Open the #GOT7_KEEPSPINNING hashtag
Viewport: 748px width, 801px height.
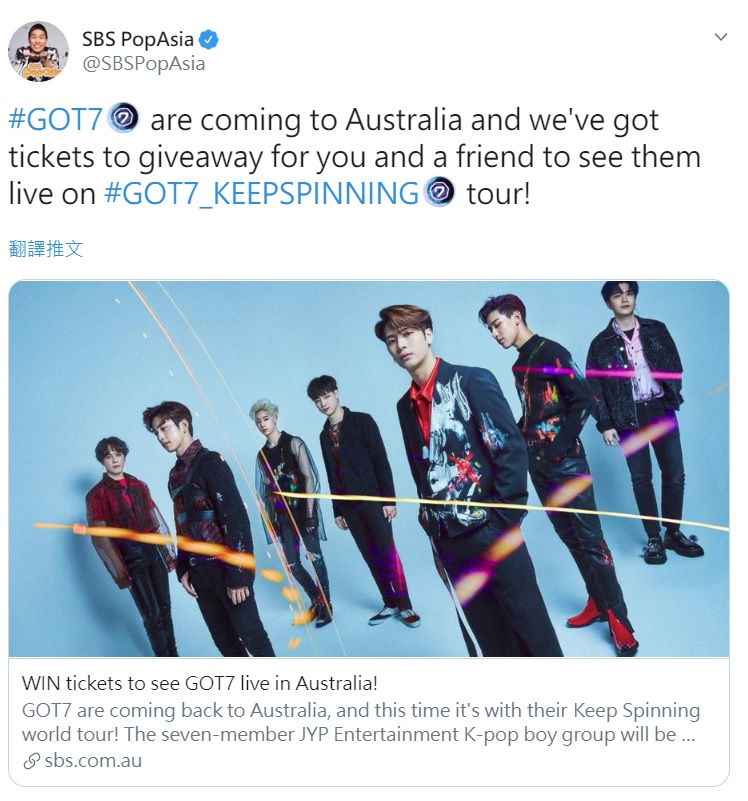[261, 193]
